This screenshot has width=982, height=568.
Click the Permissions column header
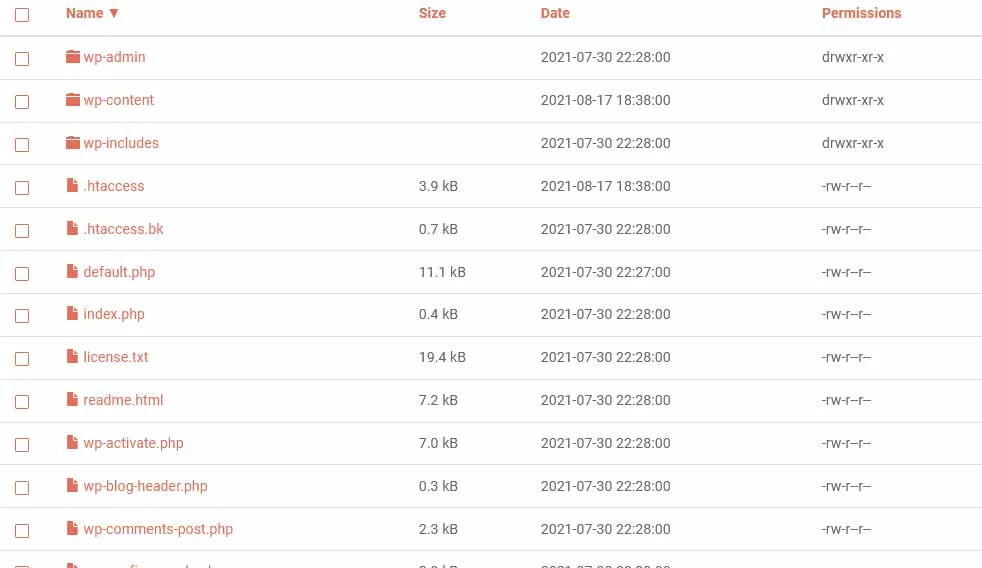click(x=861, y=13)
